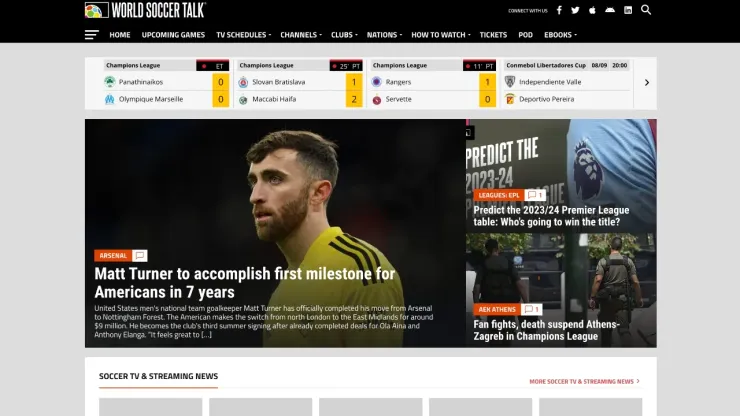Show next scores with right arrow
Image resolution: width=740 pixels, height=416 pixels.
647,83
